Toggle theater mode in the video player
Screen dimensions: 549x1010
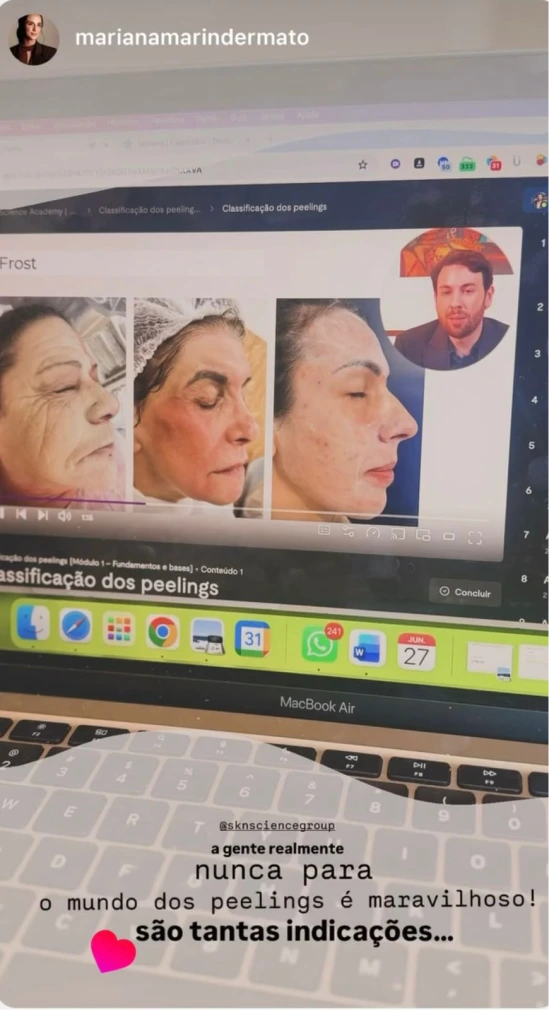[x=449, y=537]
